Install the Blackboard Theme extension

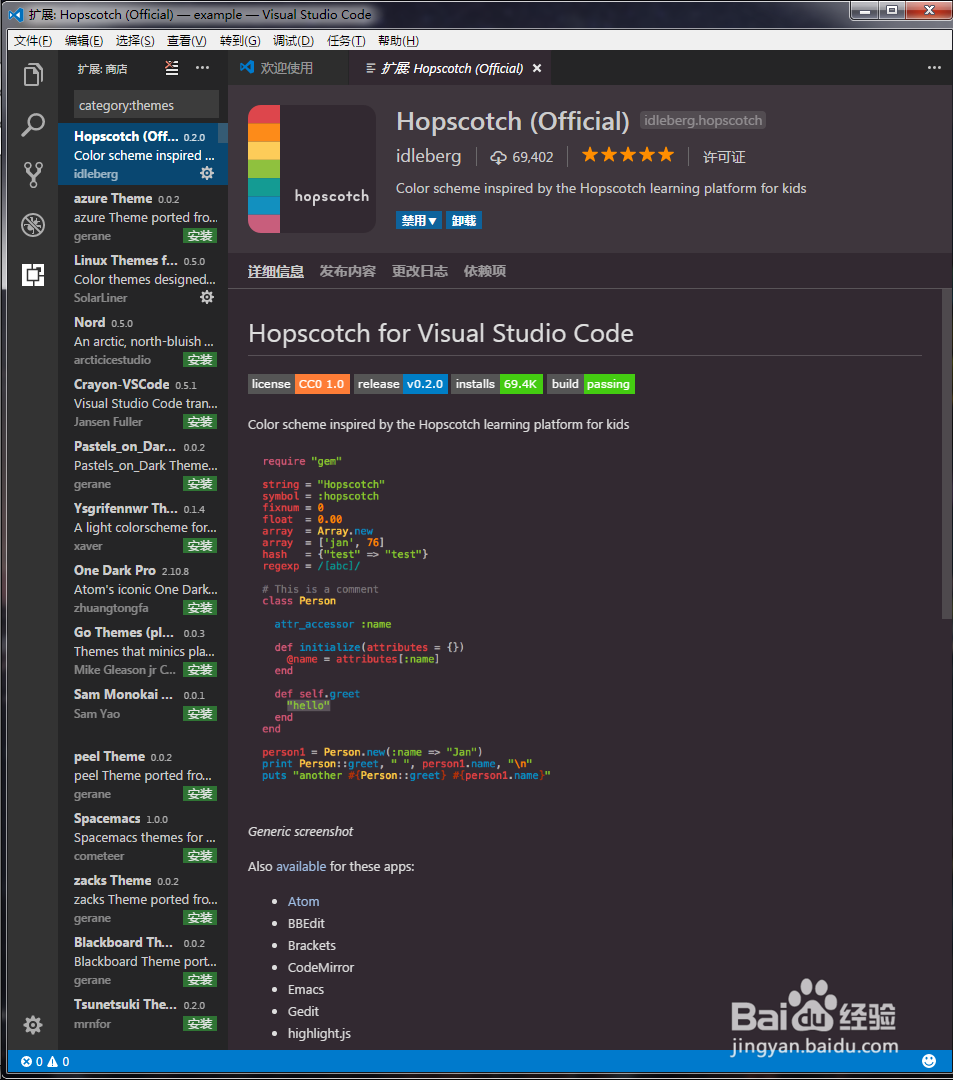(200, 980)
